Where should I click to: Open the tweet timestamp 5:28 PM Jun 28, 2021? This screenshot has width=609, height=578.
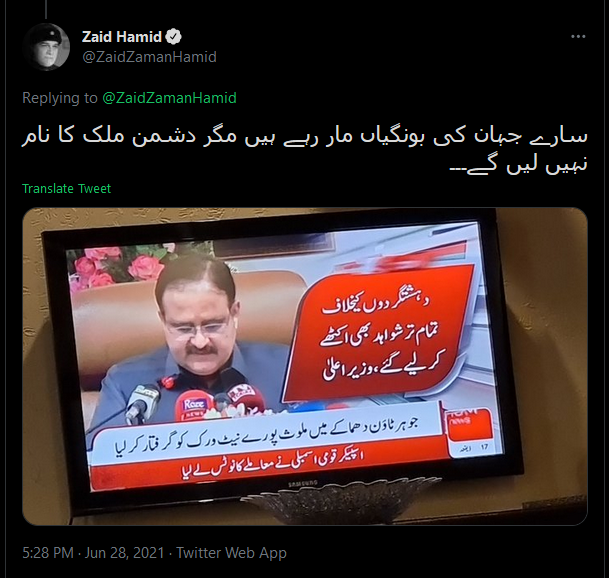(93, 553)
